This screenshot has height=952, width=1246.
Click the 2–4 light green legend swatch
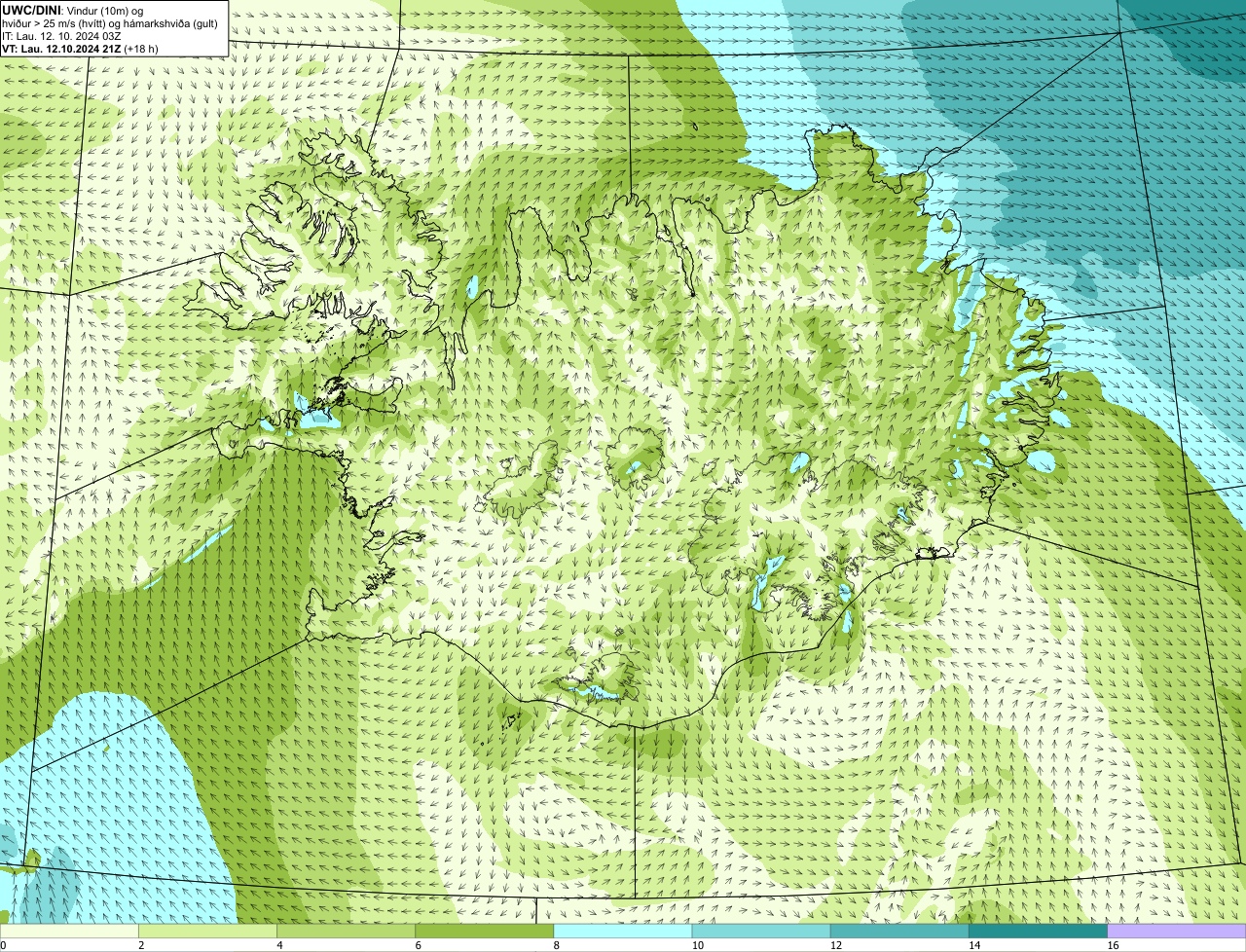coord(208,932)
